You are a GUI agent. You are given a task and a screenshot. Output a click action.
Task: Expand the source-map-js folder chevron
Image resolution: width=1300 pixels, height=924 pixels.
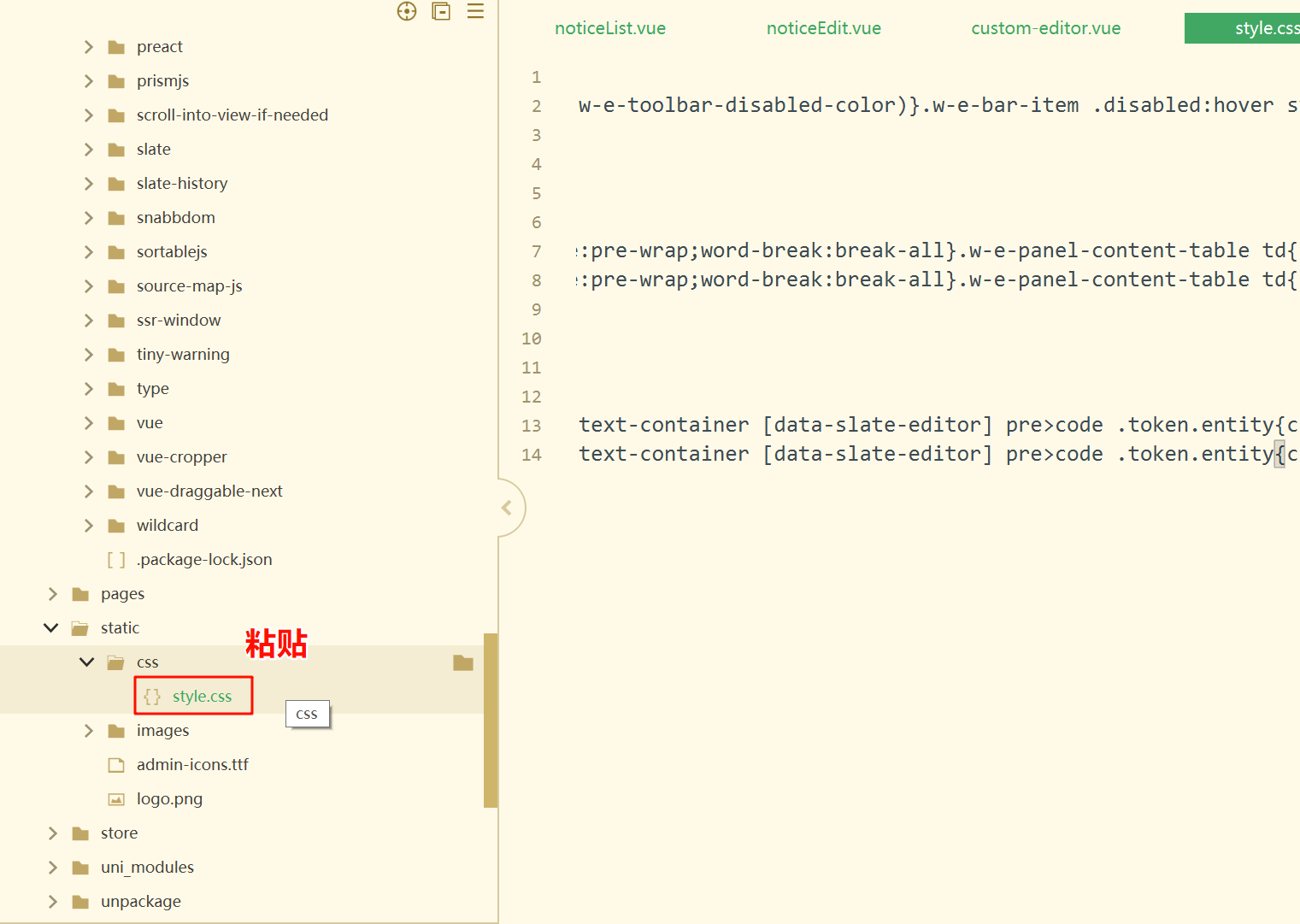coord(88,286)
